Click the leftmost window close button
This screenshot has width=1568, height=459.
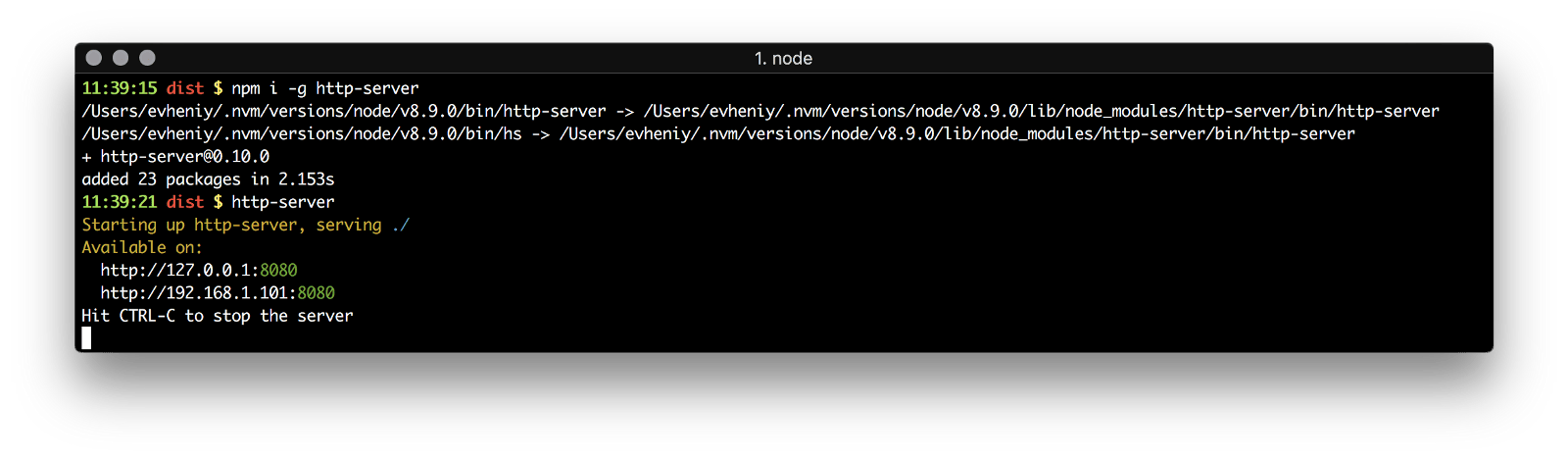(x=94, y=58)
